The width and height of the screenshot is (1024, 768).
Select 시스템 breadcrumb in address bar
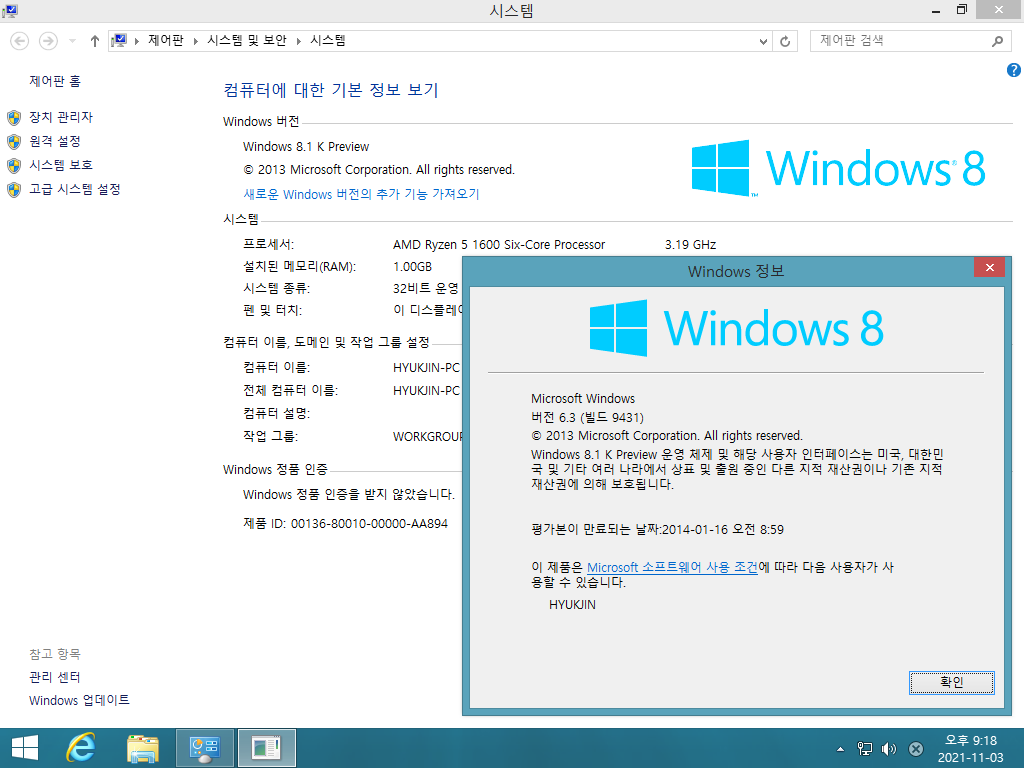pyautogui.click(x=328, y=40)
